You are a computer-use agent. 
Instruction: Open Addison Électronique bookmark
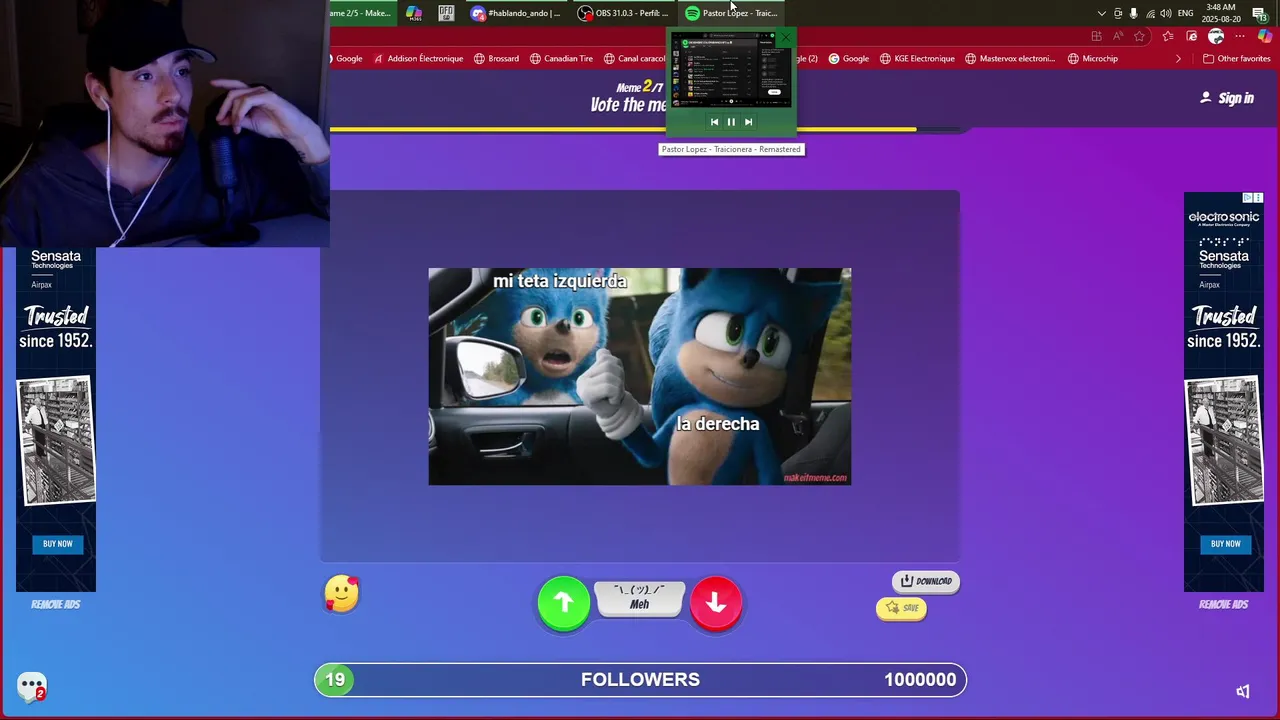coord(418,58)
